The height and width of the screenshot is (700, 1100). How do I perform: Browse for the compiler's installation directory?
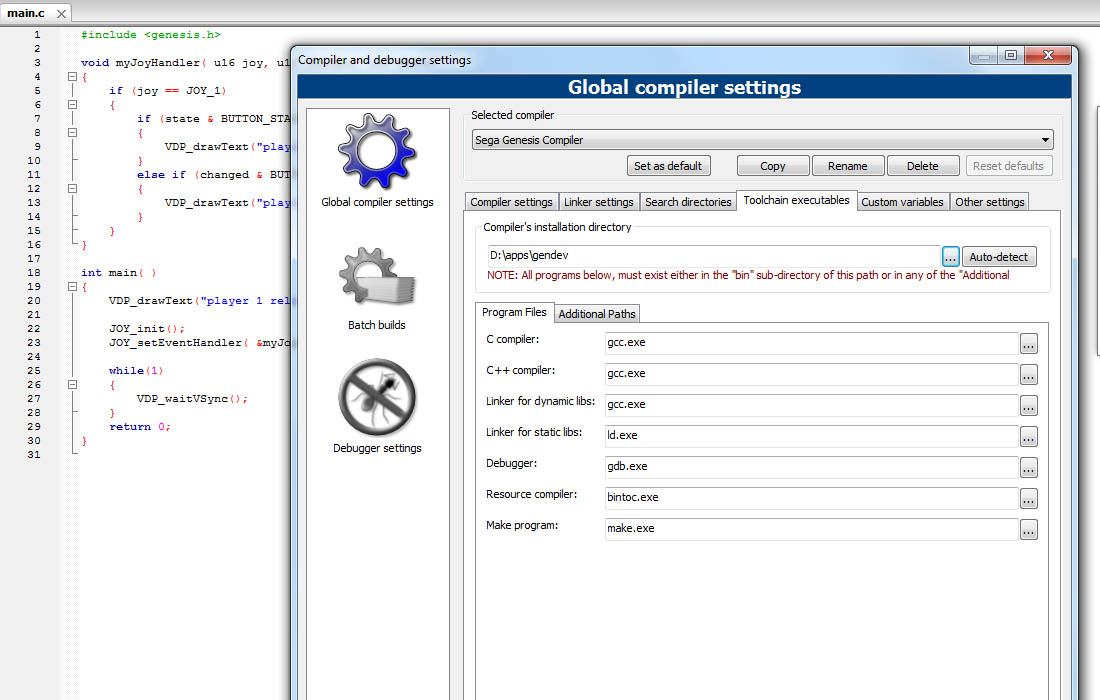[950, 257]
